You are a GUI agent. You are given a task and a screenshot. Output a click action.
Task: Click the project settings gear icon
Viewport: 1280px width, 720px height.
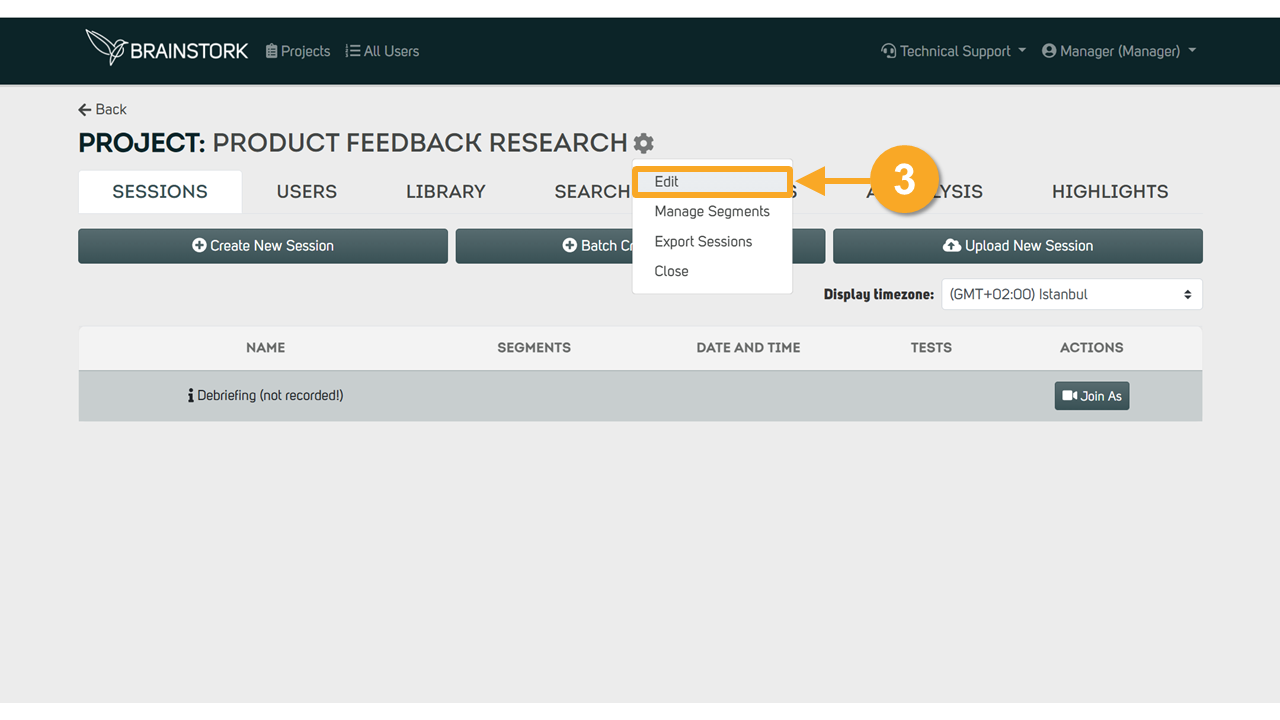click(x=644, y=144)
